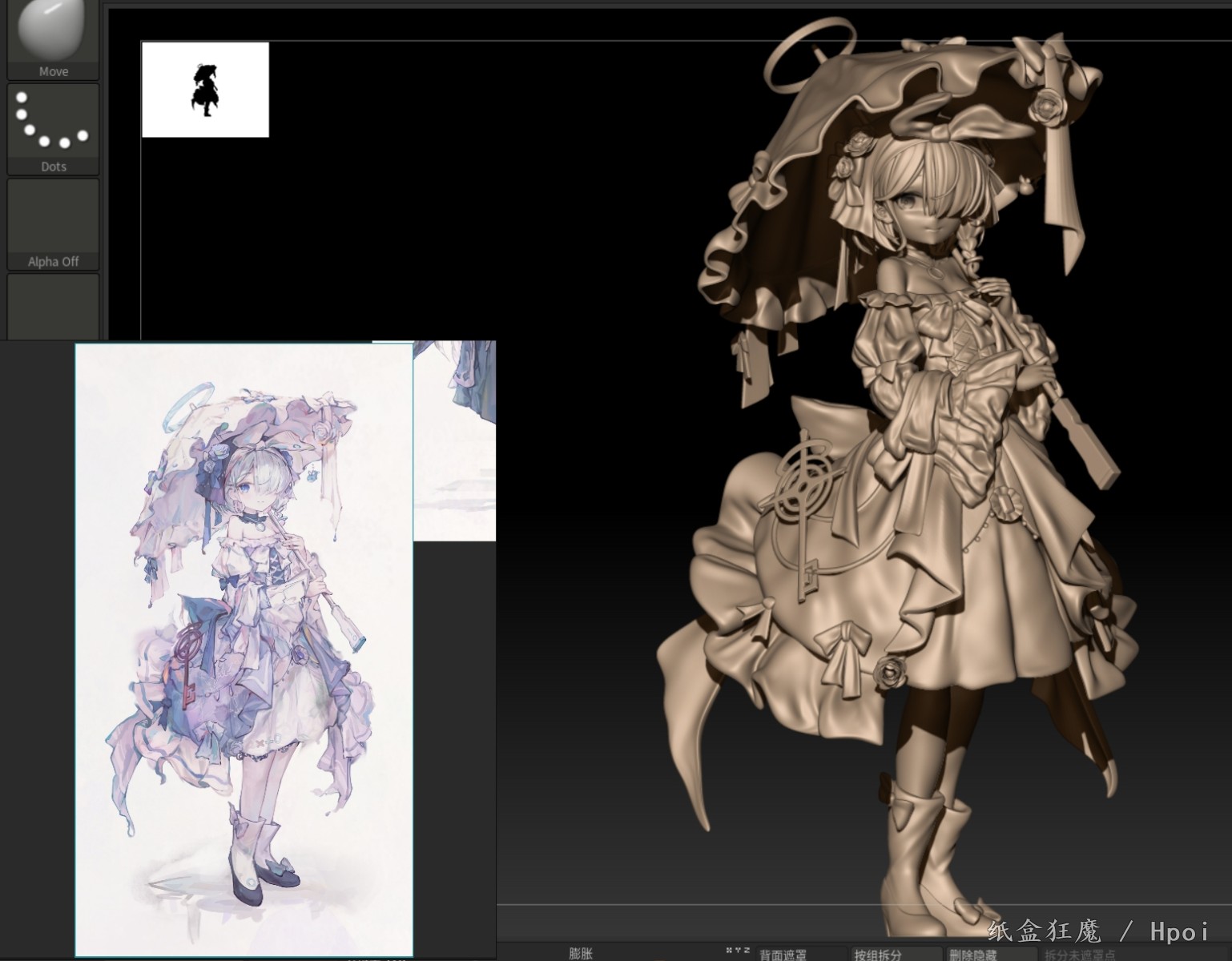Click the empty texture slot below Alpha Off
The height and width of the screenshot is (961, 1232).
(53, 307)
